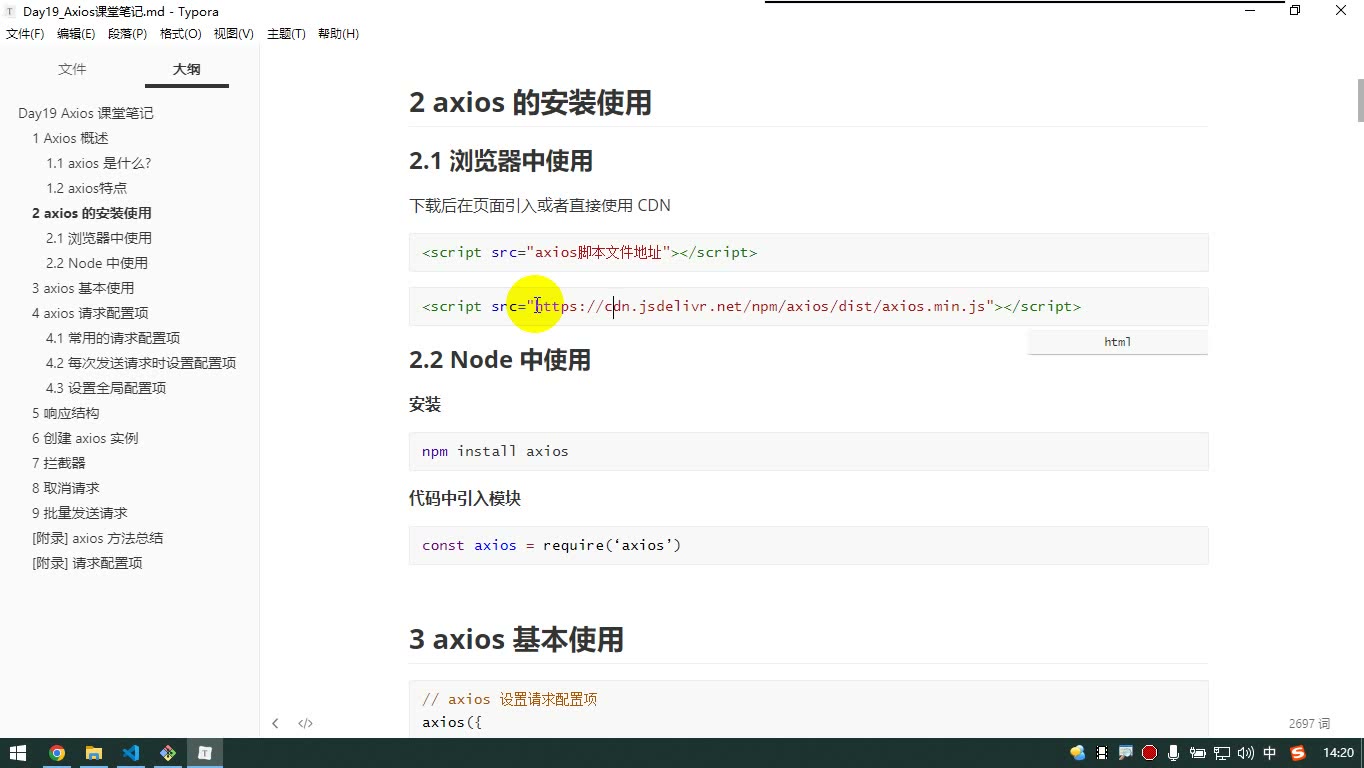Click the film strip tray icon
Screen dimensions: 1364x768
click(x=1101, y=753)
